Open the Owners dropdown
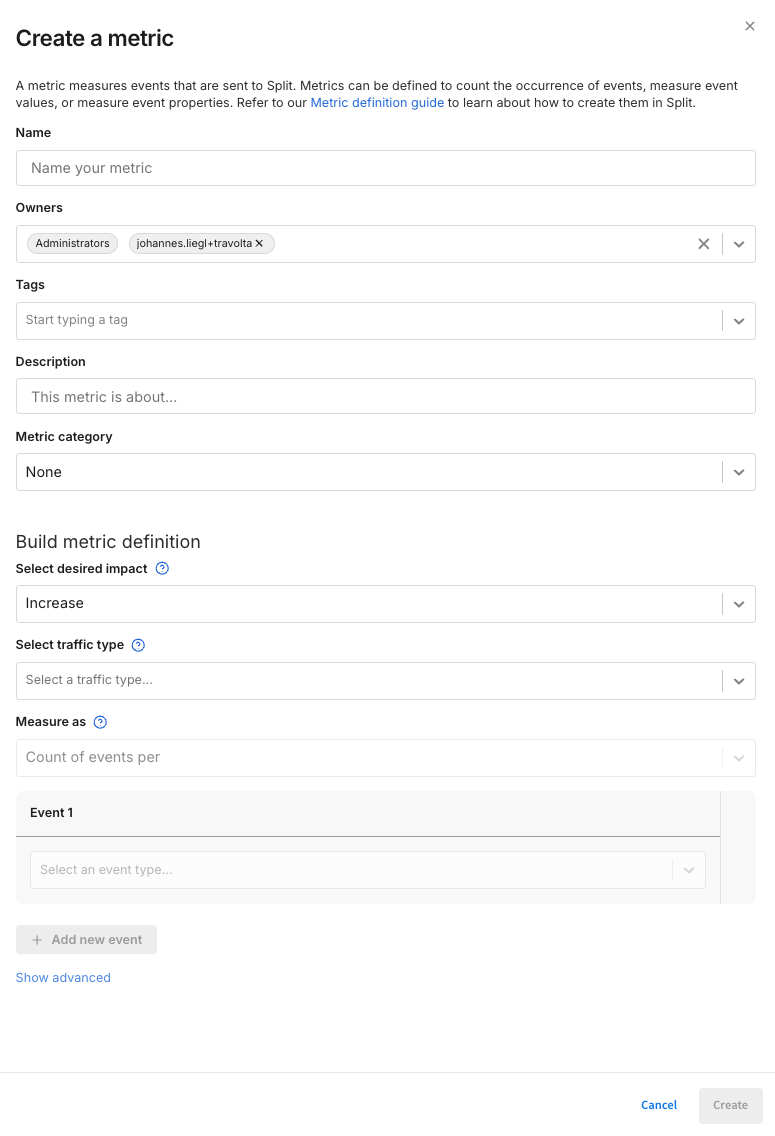The image size is (775, 1136). click(739, 243)
